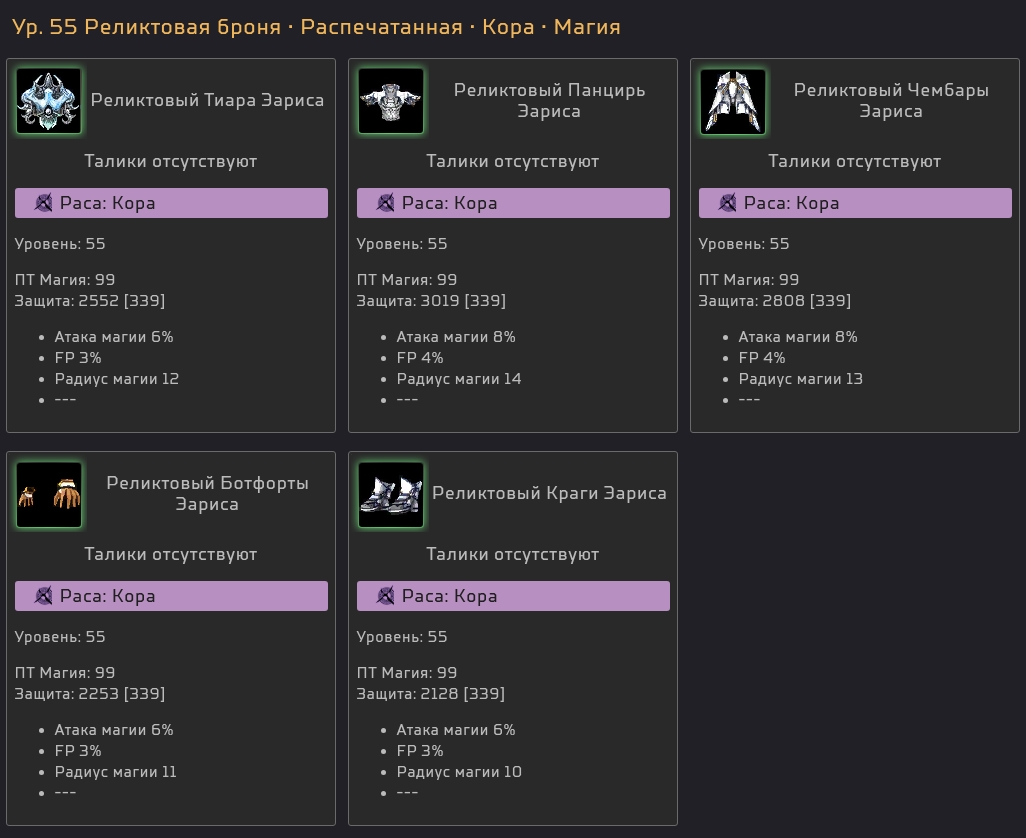Click the 'Защита: 2253 [339]' value
Image resolution: width=1026 pixels, height=838 pixels.
[90, 693]
